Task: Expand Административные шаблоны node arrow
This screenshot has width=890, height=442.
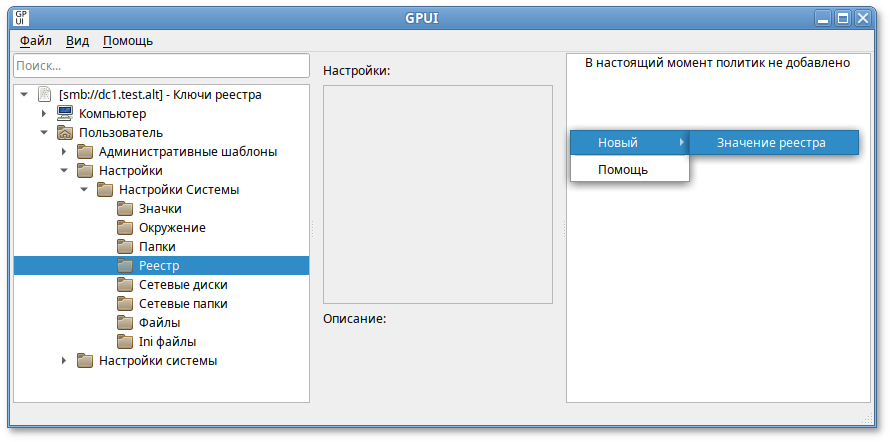Action: pyautogui.click(x=64, y=152)
